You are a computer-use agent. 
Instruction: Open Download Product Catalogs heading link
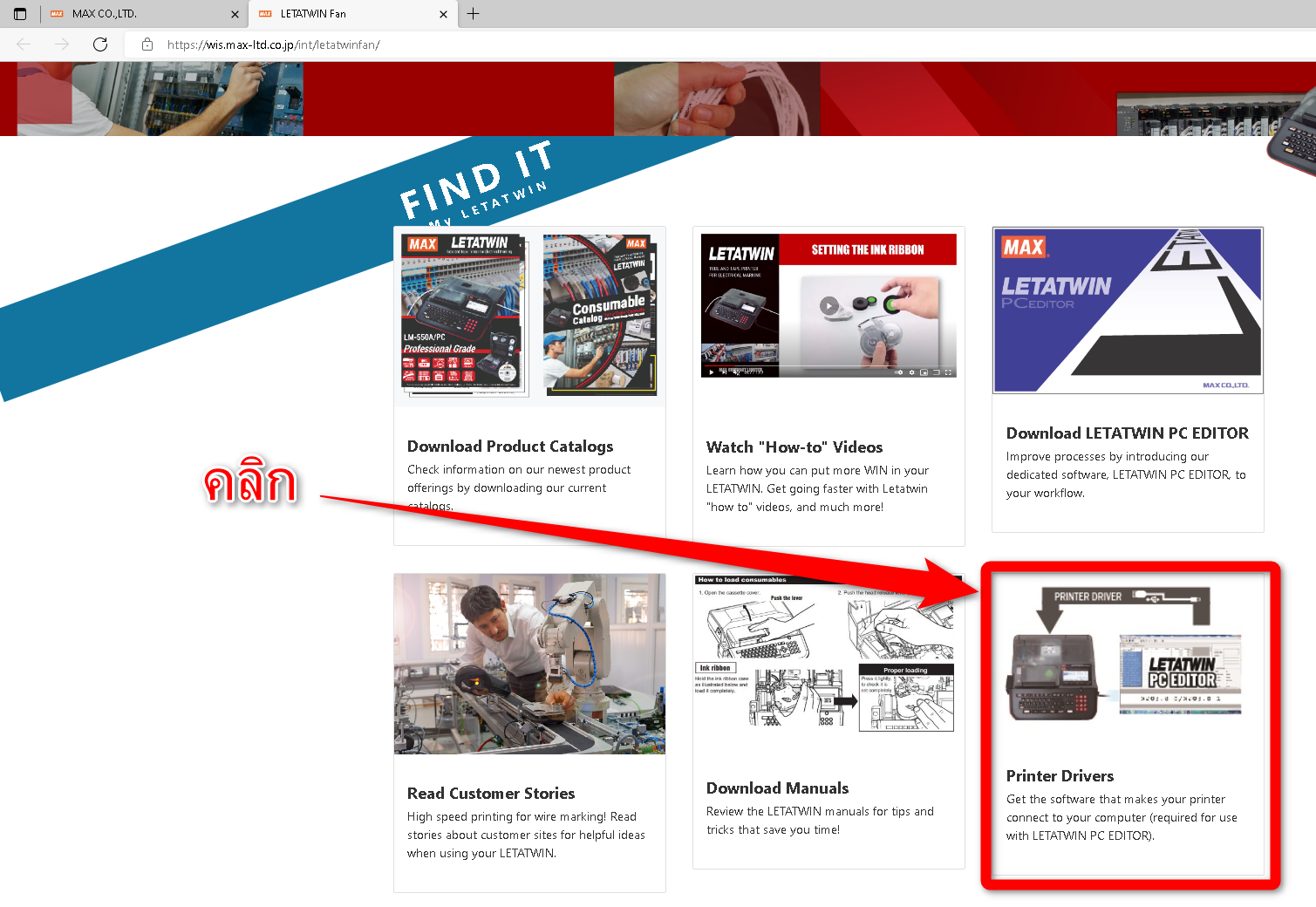tap(510, 447)
